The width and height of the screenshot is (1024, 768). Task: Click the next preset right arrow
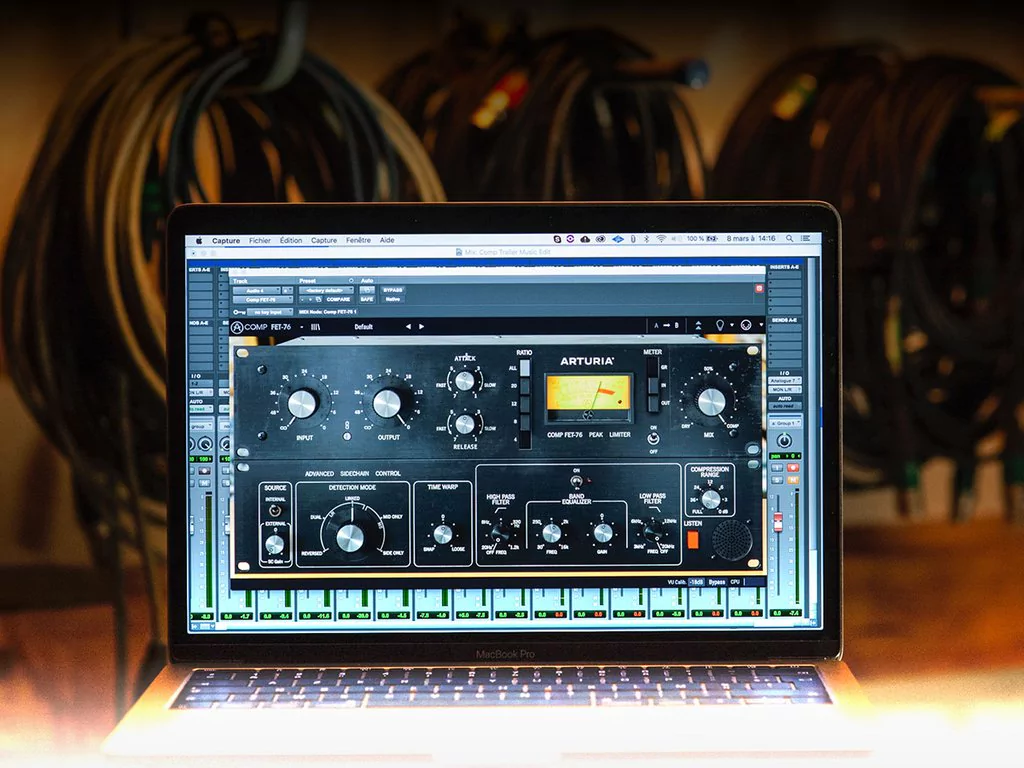pyautogui.click(x=421, y=326)
